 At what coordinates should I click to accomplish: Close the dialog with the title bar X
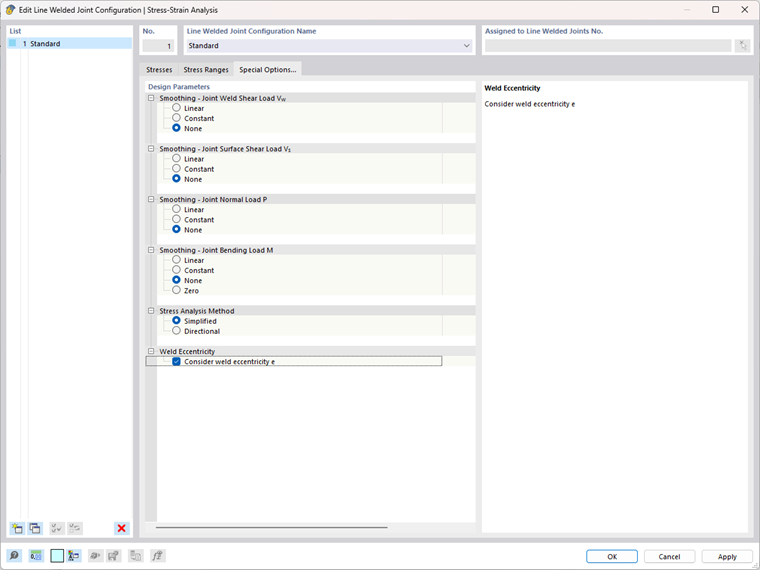(744, 10)
